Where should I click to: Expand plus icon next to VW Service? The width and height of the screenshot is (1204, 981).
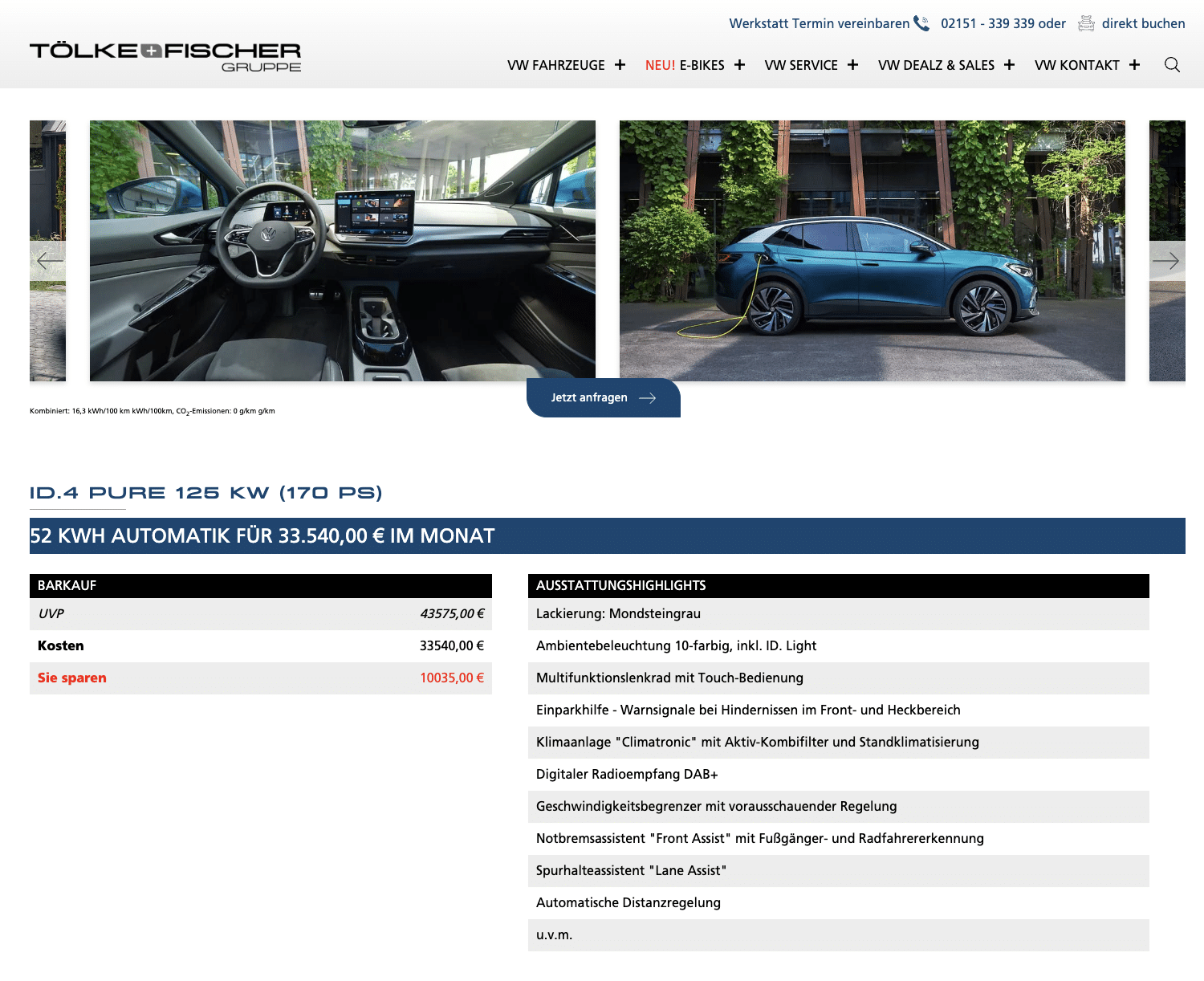852,65
